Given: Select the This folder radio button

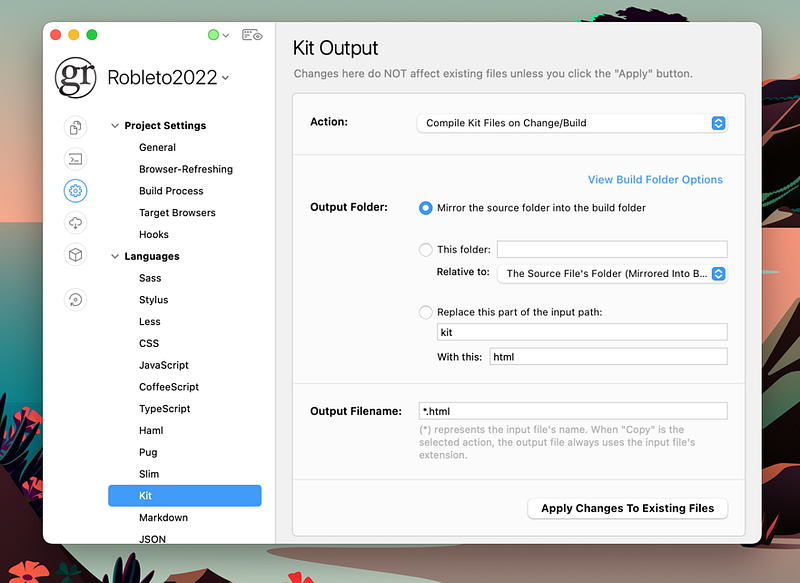Looking at the screenshot, I should coord(426,249).
